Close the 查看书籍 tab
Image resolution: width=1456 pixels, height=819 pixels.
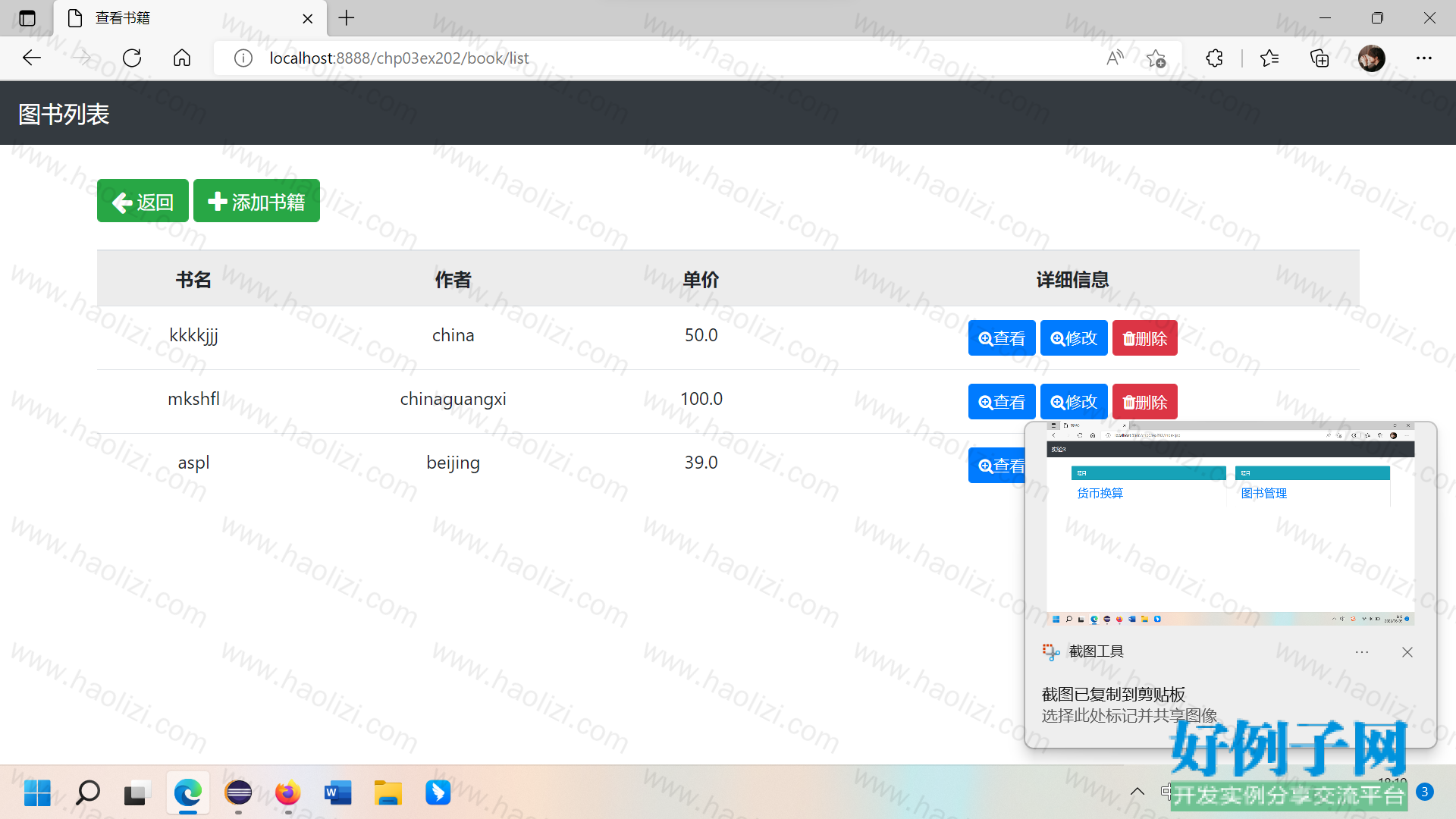(308, 18)
